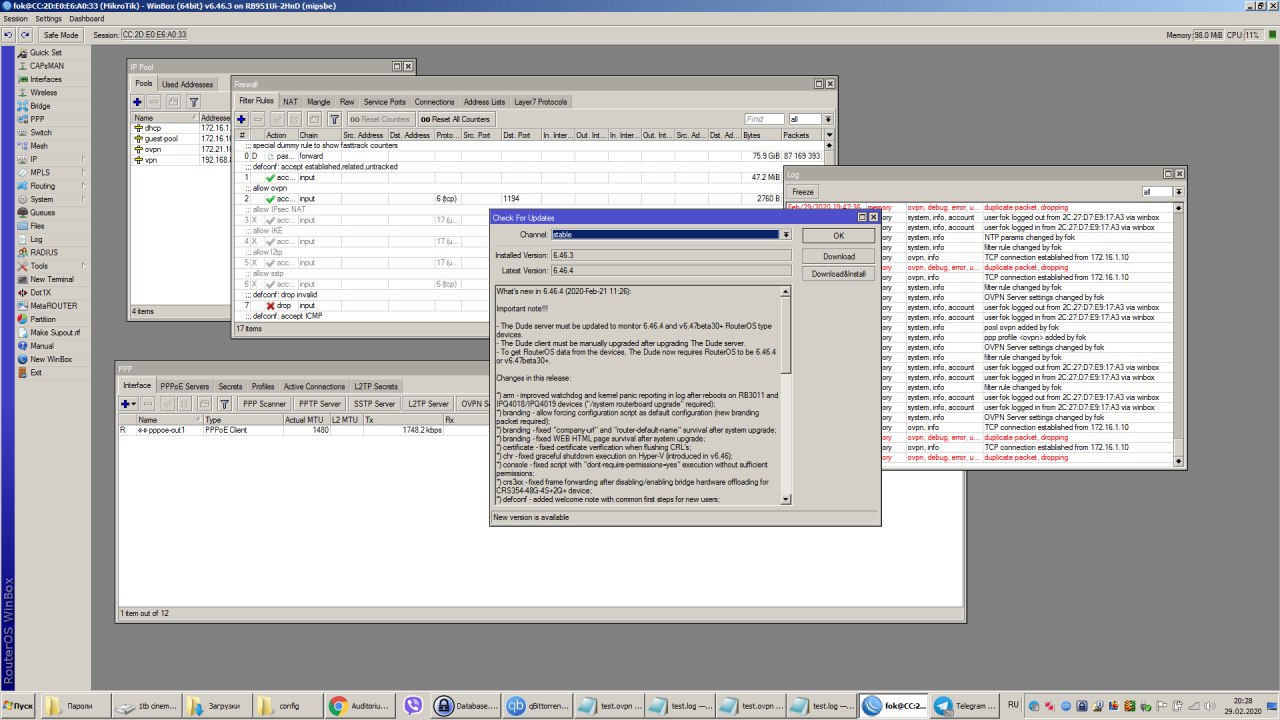Open the Channel dropdown in Check For Updates

[x=786, y=234]
